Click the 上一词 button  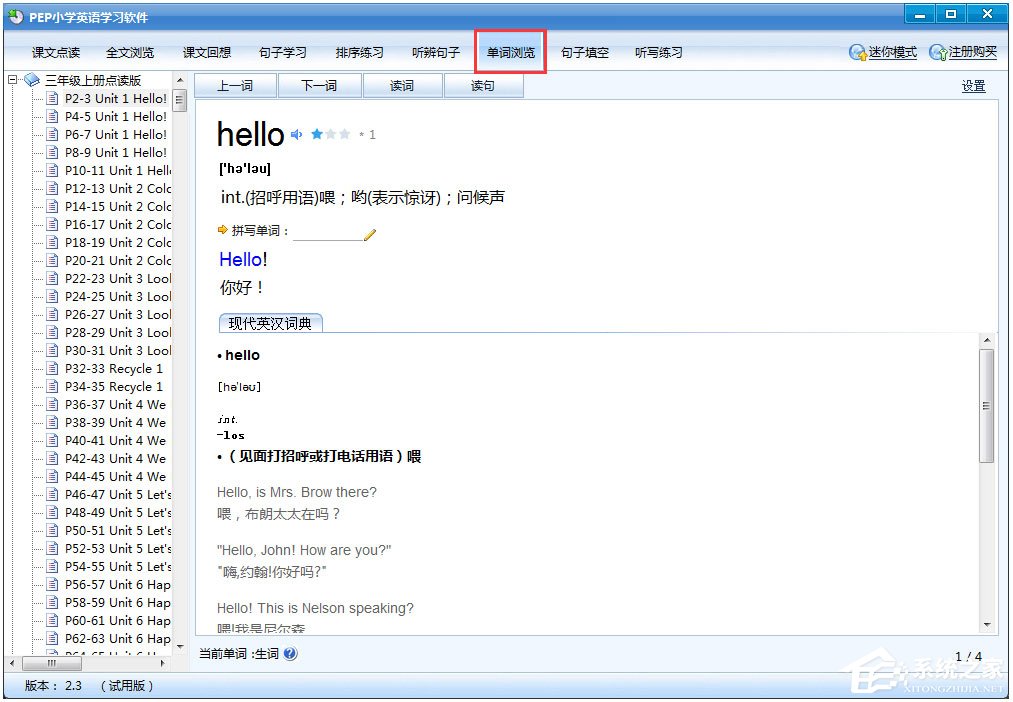(235, 85)
